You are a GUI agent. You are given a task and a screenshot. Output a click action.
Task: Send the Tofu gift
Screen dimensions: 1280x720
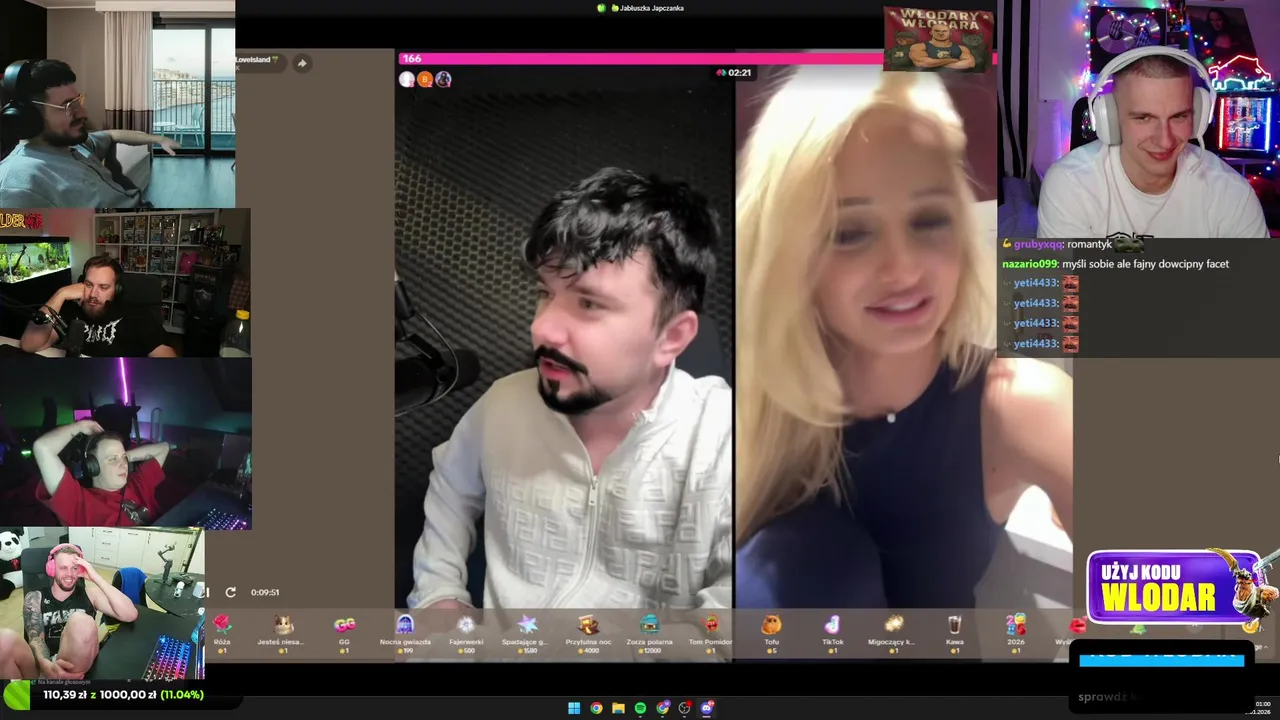[771, 633]
